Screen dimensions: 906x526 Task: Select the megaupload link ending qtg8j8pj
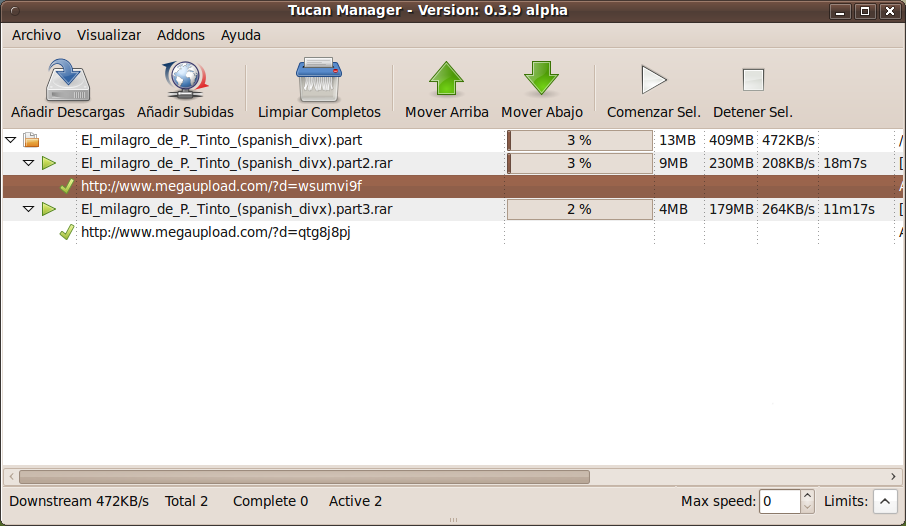216,232
